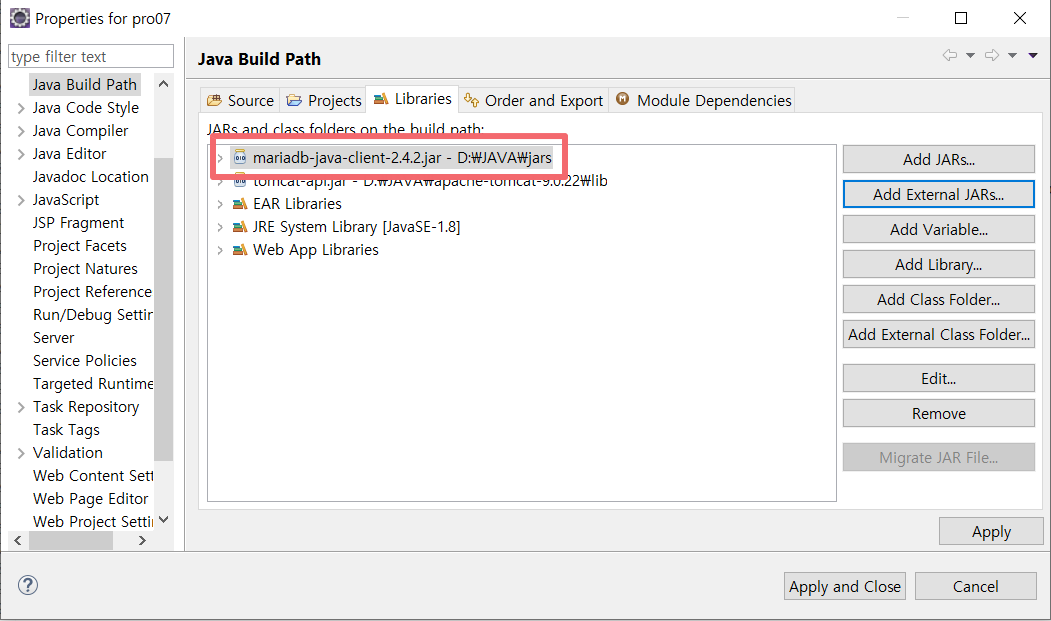Maximize the Properties for pro07 window
The height and width of the screenshot is (621, 1051).
pos(961,18)
